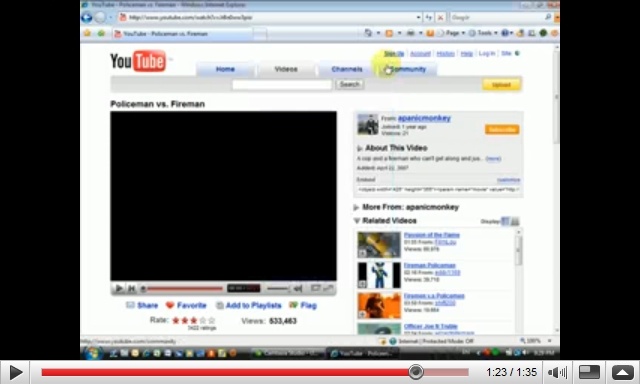This screenshot has width=640, height=384.
Task: Click the Favorite heart icon
Action: (170, 305)
